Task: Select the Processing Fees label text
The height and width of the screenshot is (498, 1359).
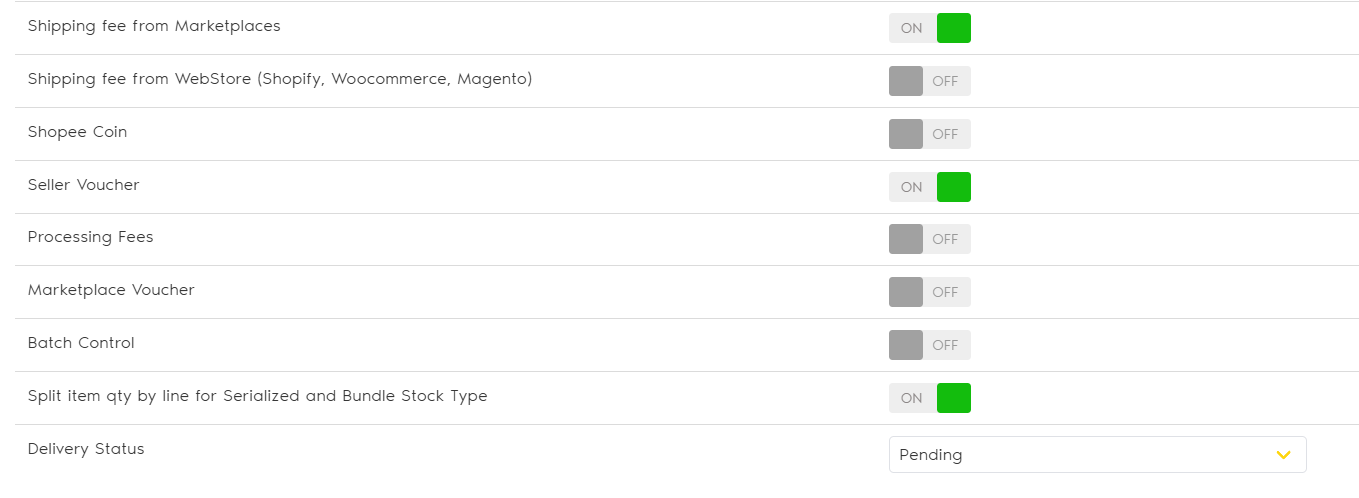Action: 91,237
